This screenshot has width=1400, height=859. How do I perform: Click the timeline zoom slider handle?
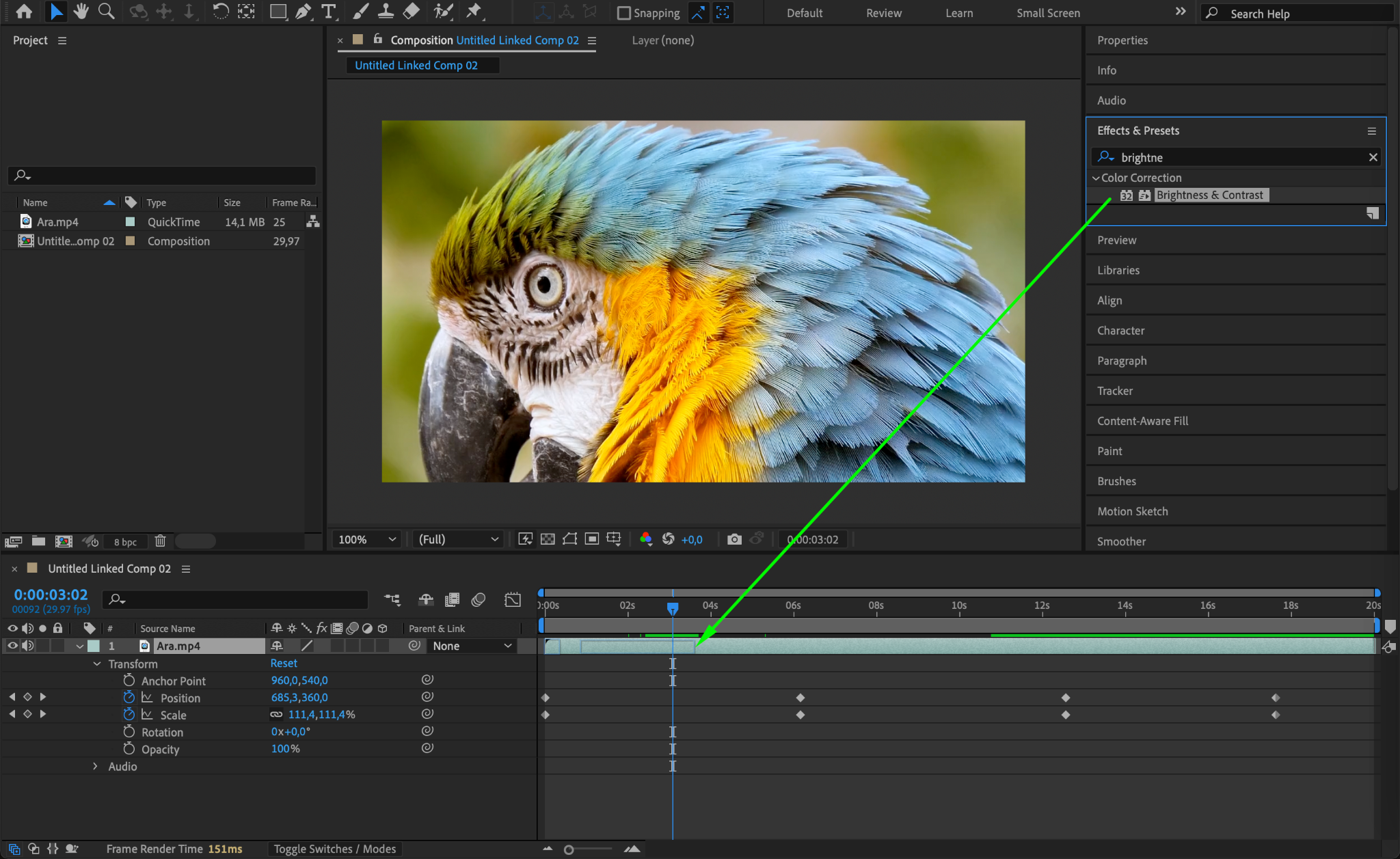569,849
